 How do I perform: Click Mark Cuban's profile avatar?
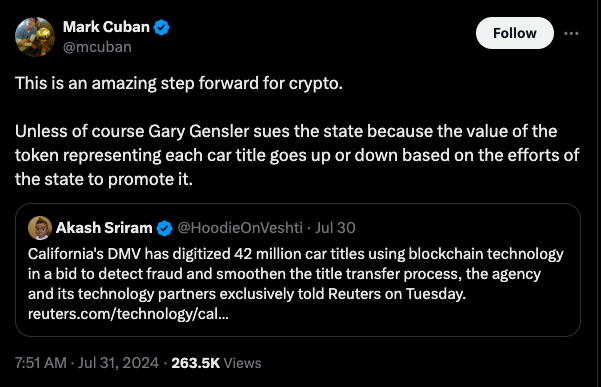tap(35, 37)
